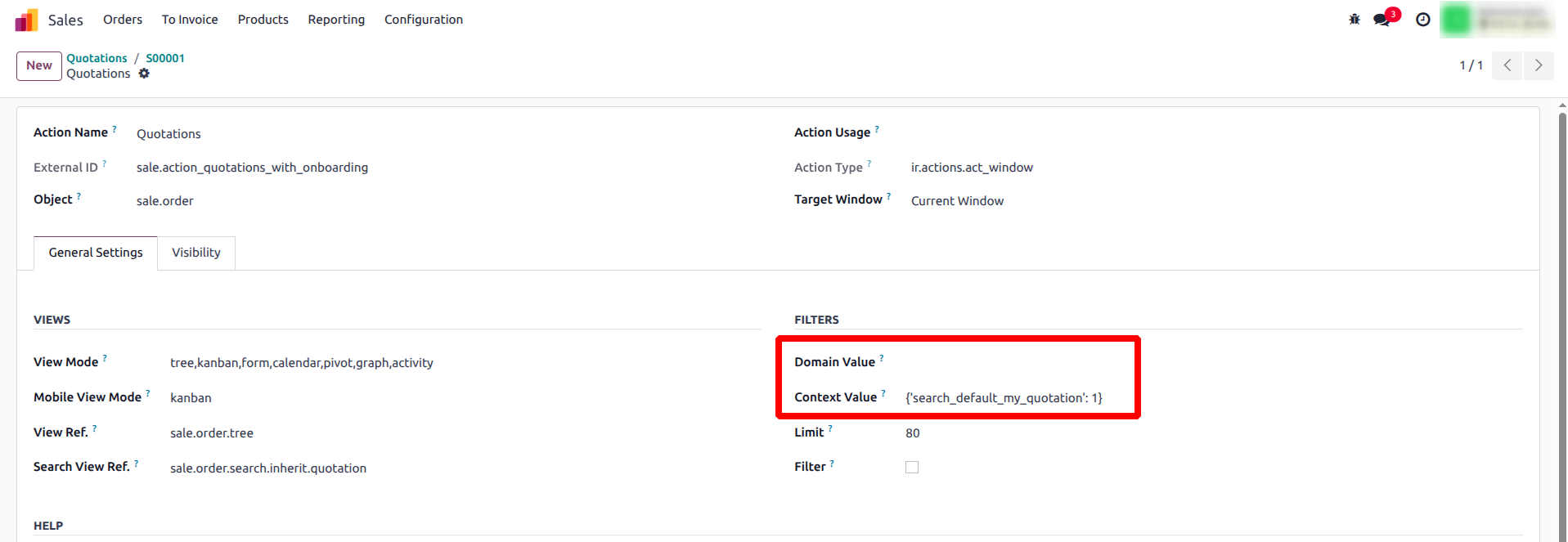Open the messages chat icon
1568x542 pixels.
(x=1382, y=20)
